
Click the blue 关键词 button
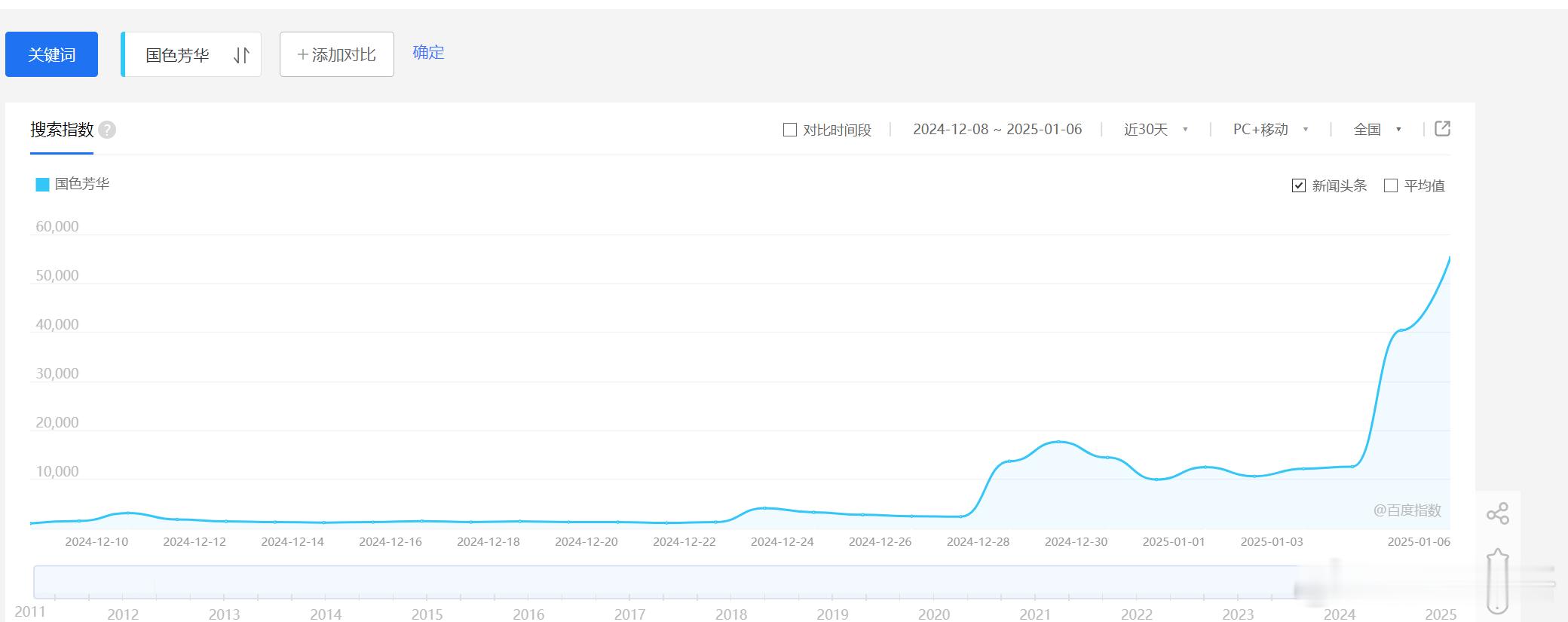51,54
